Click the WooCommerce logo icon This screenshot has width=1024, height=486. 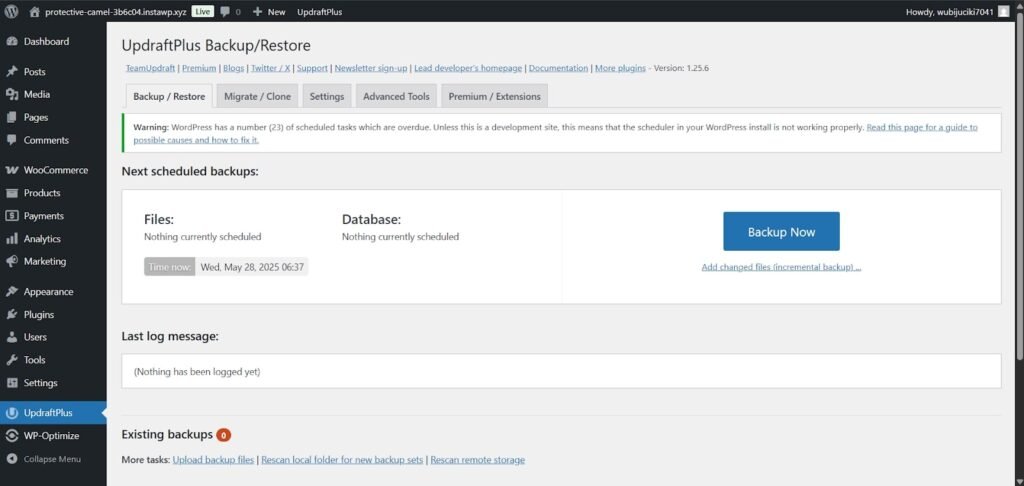(x=11, y=170)
